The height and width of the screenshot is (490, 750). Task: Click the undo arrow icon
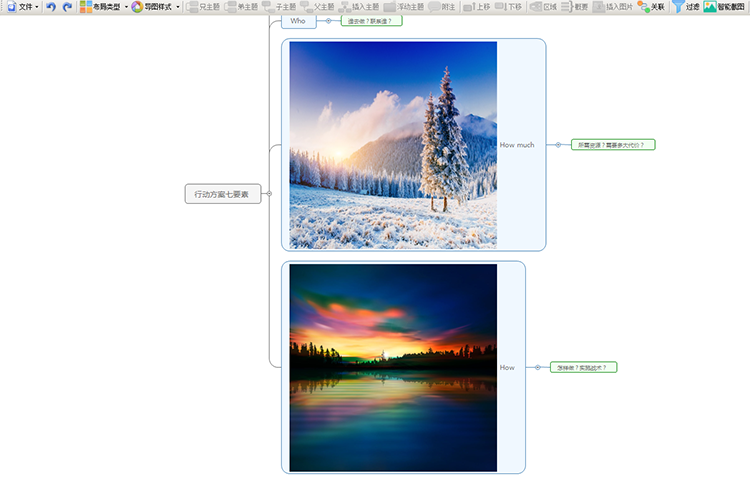pyautogui.click(x=51, y=7)
